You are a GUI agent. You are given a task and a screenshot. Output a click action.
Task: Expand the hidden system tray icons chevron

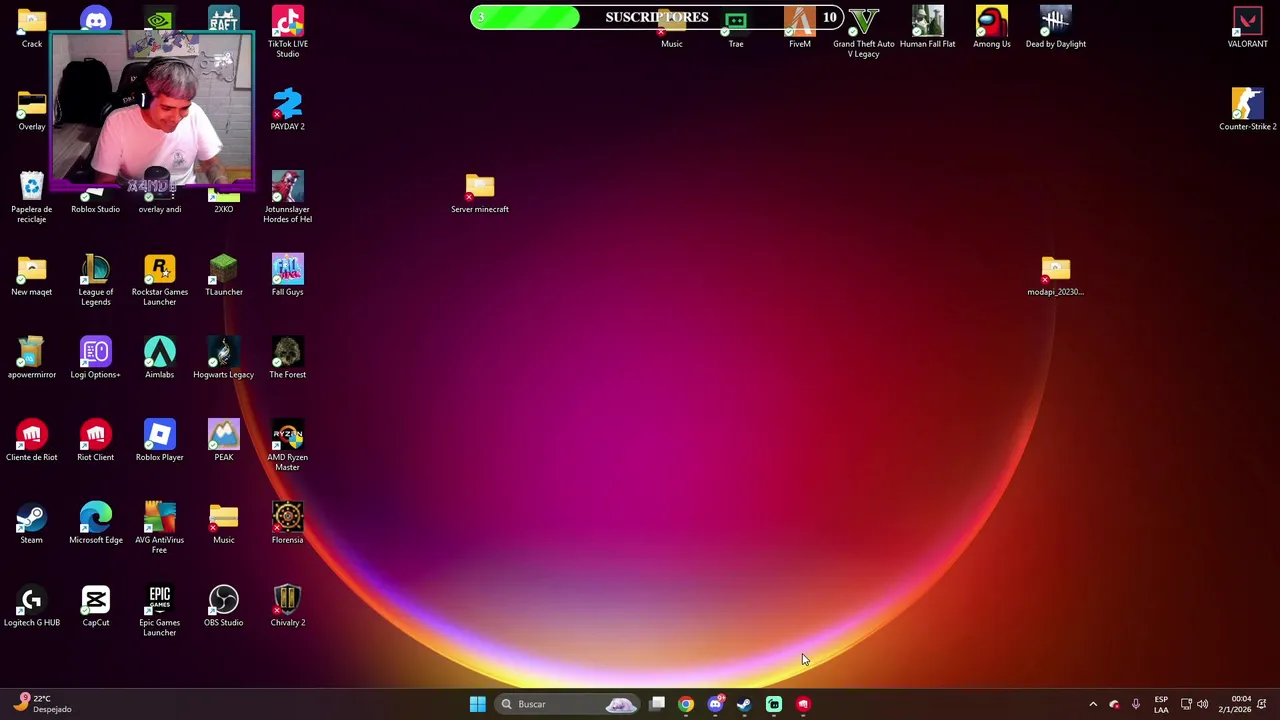1093,704
